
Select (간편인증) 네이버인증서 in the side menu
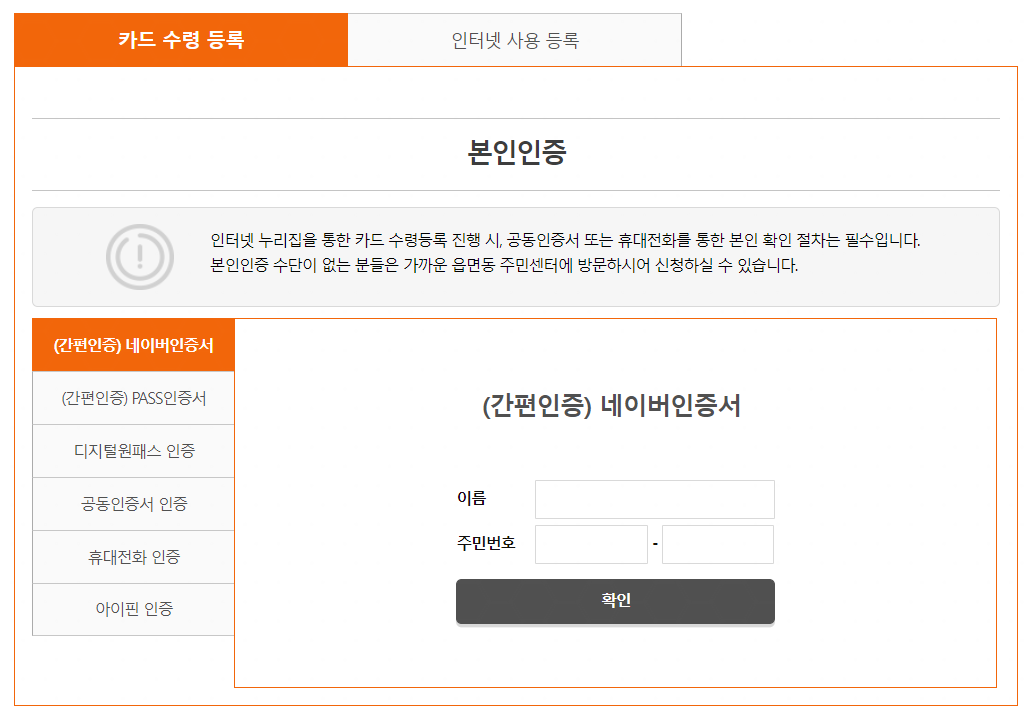133,345
